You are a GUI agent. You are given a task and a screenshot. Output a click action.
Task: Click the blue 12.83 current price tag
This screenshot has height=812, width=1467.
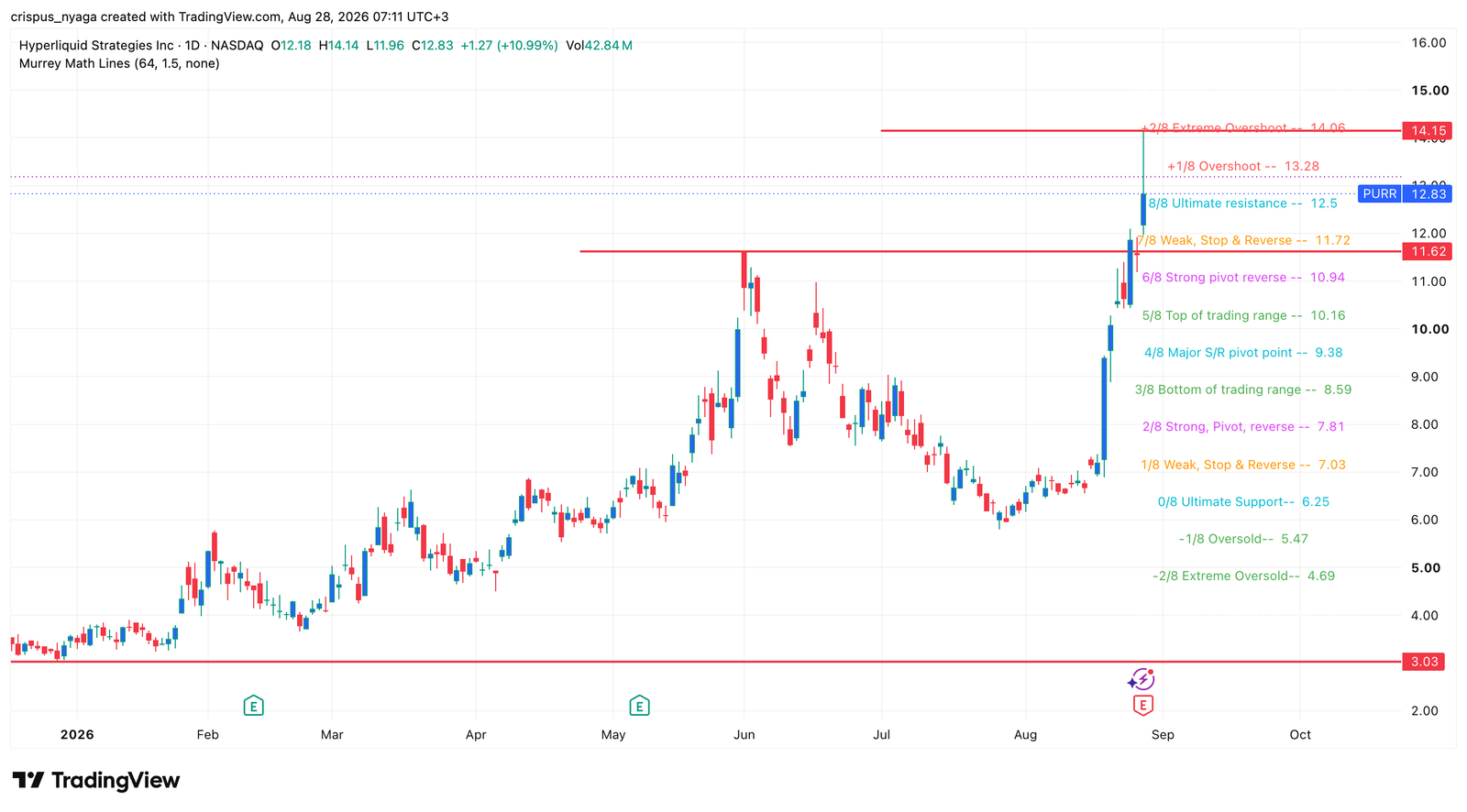click(1428, 193)
